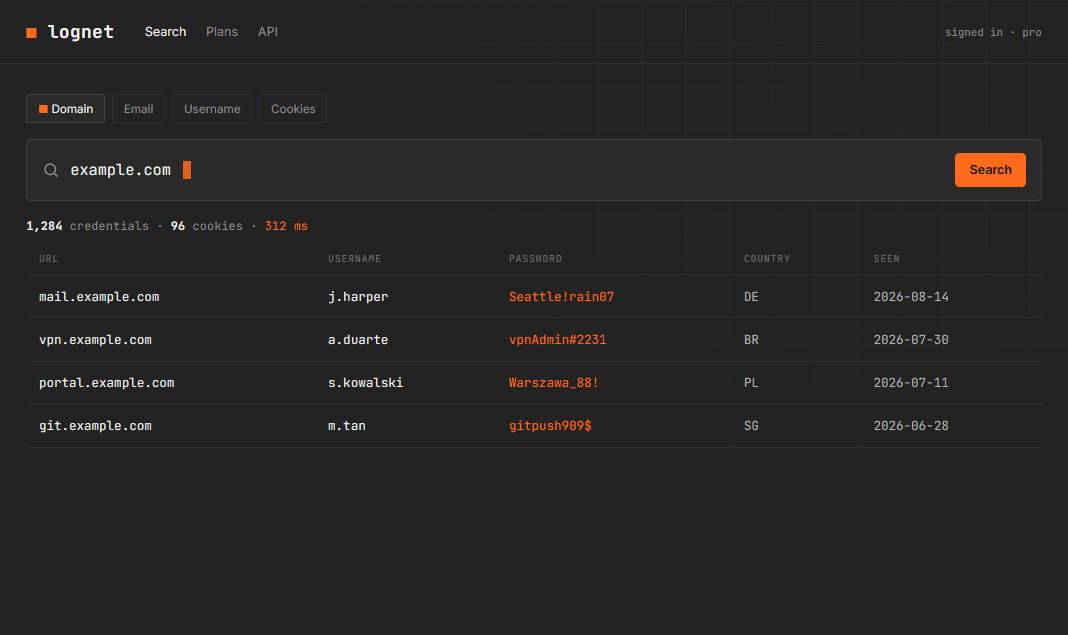Click the COUNTRY column header
The width and height of the screenshot is (1068, 635).
coord(767,259)
